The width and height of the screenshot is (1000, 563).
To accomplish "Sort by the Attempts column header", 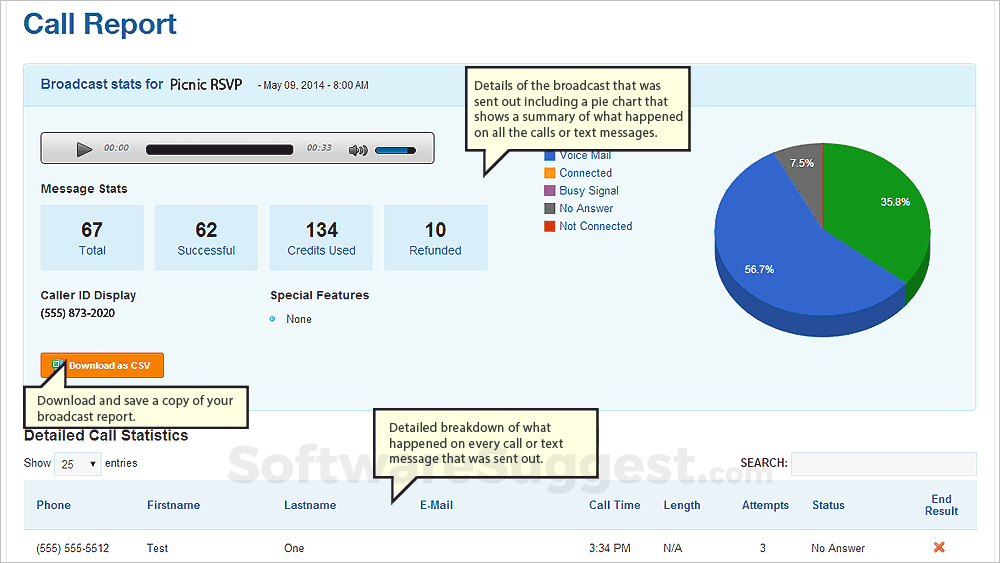I will coord(765,505).
